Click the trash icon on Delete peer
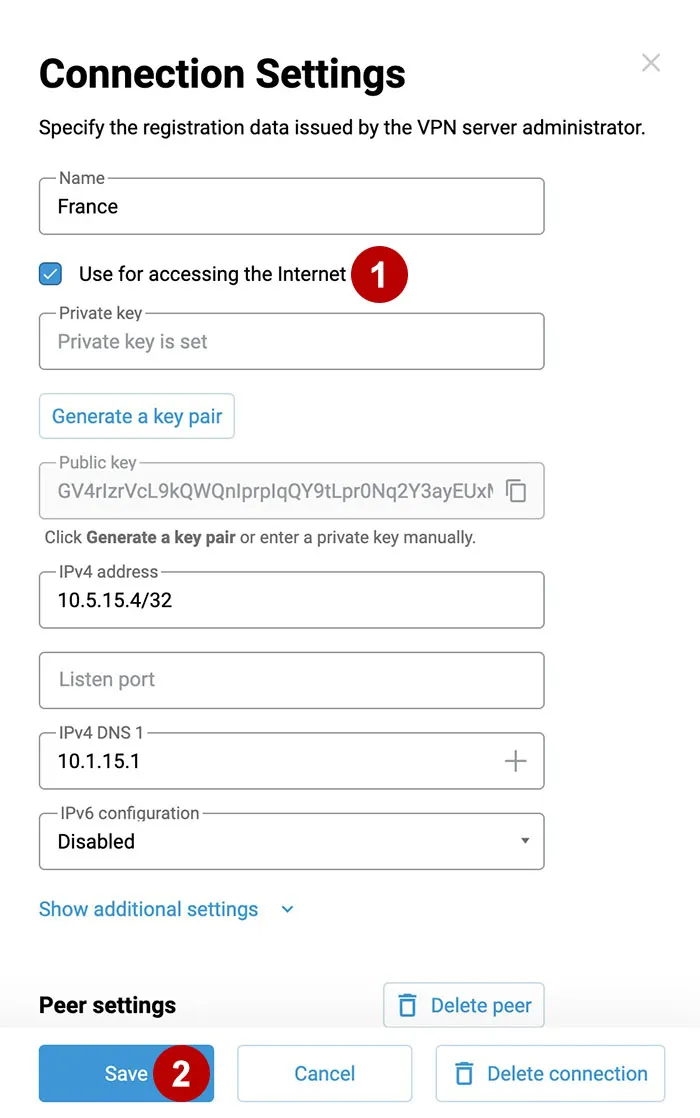Screen dimensions: 700x1118 [408, 1005]
